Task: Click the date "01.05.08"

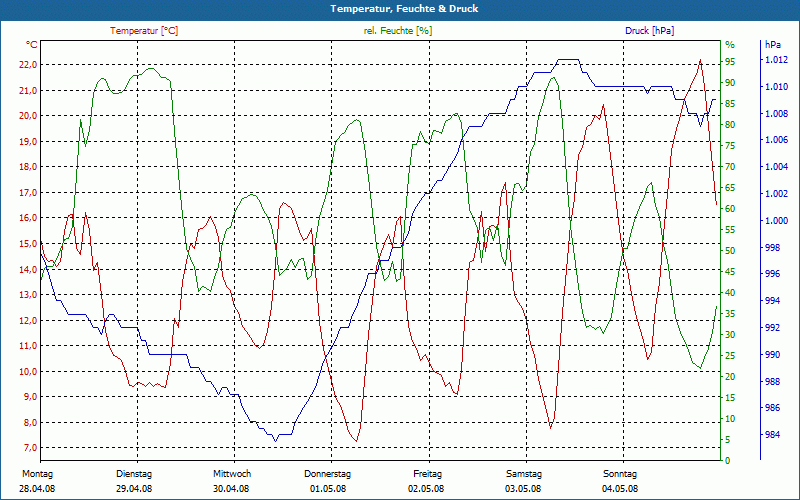Action: 328,489
